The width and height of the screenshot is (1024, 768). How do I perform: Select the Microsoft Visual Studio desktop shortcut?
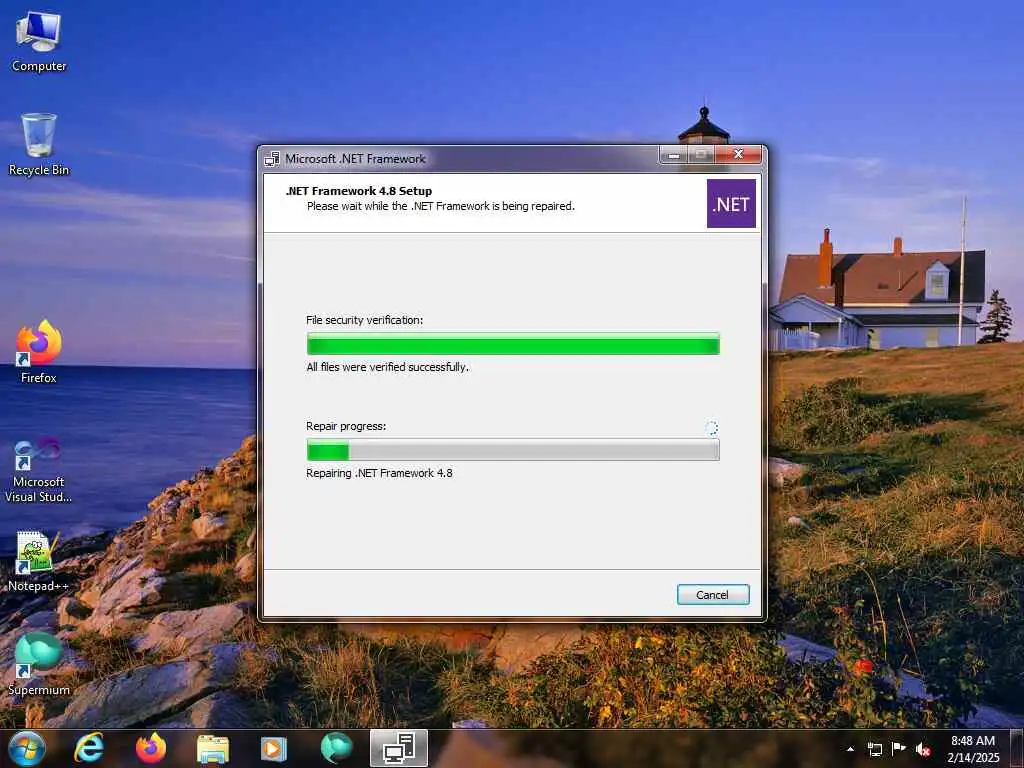39,470
